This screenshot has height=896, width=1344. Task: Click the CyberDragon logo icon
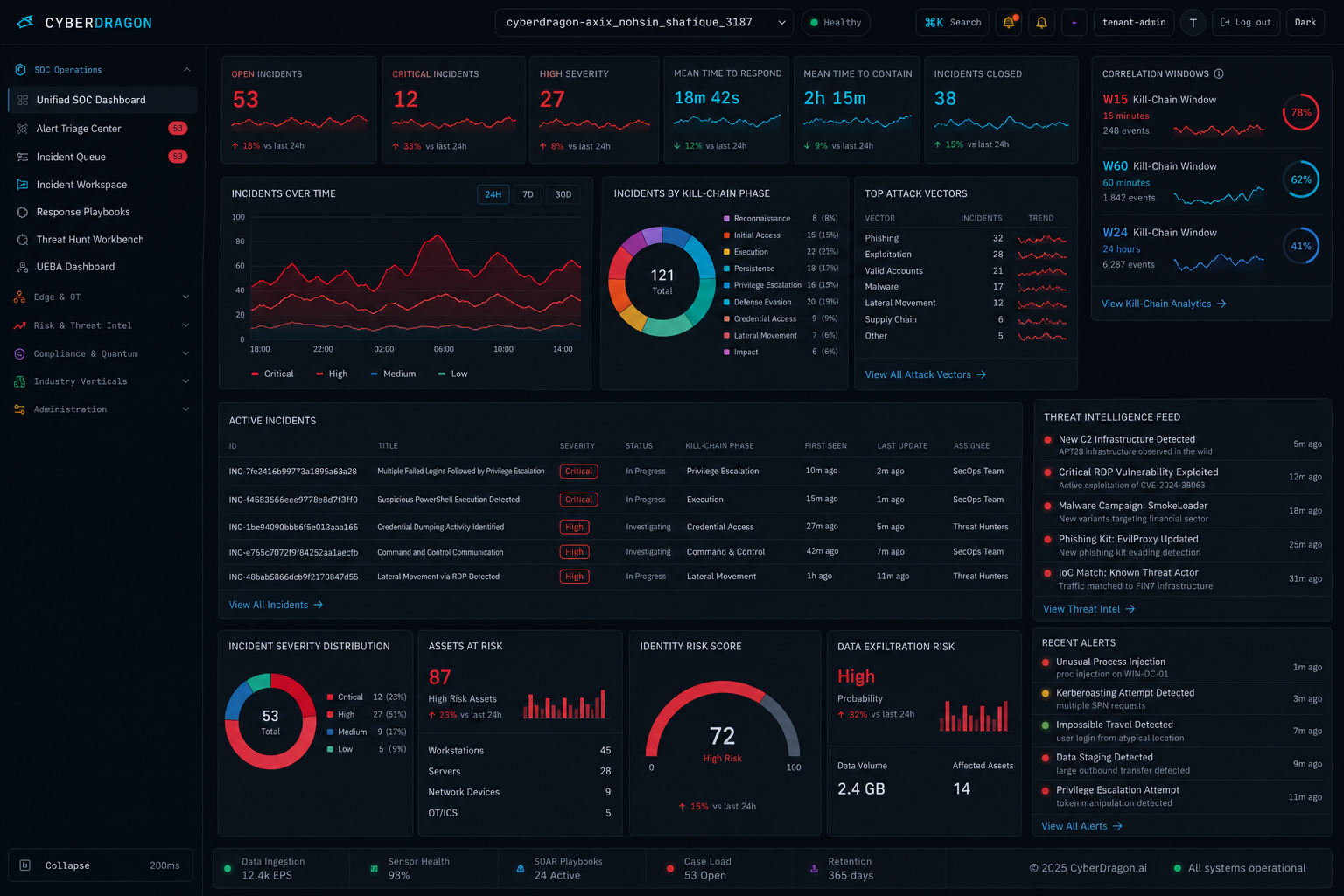pos(25,22)
